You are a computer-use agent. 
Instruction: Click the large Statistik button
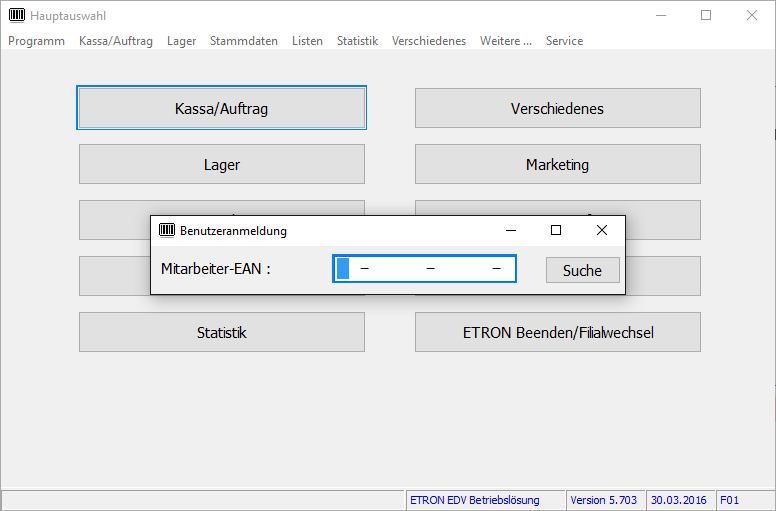221,332
